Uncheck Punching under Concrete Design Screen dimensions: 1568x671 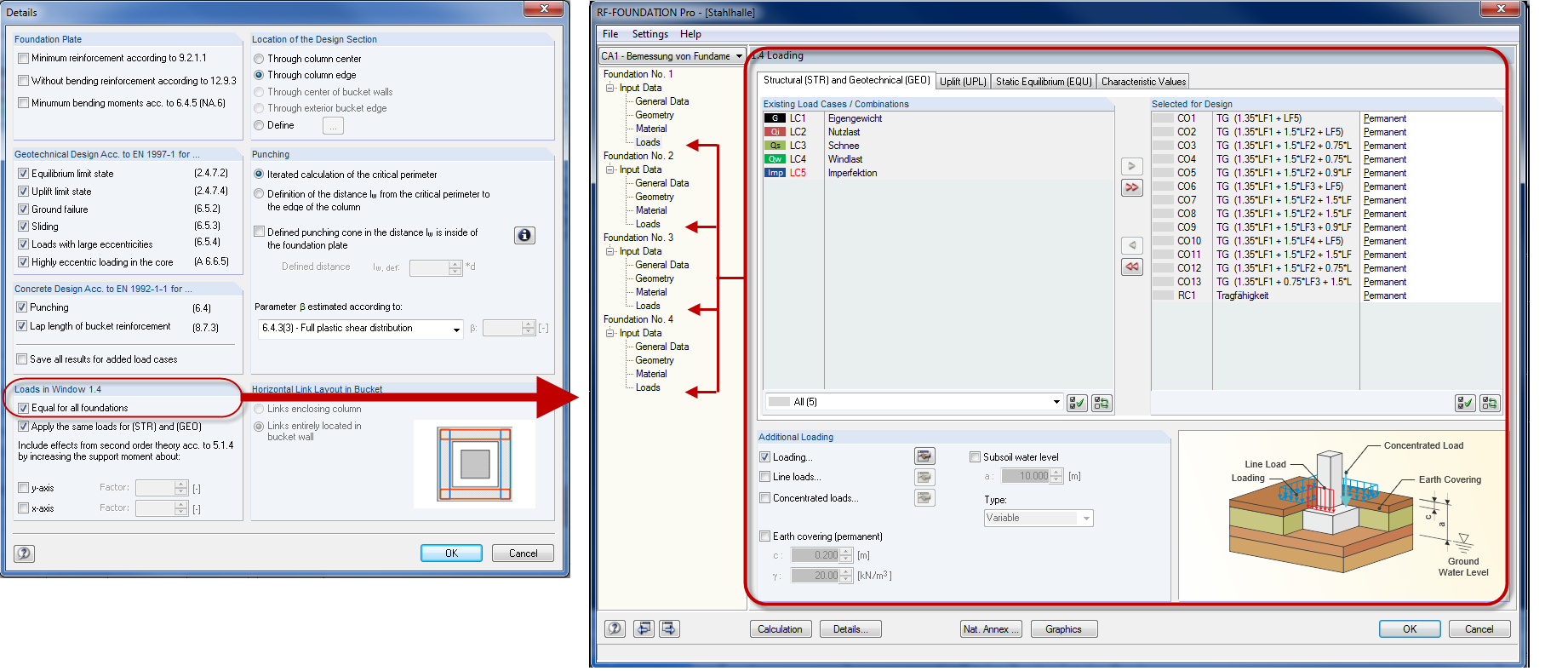tap(21, 307)
